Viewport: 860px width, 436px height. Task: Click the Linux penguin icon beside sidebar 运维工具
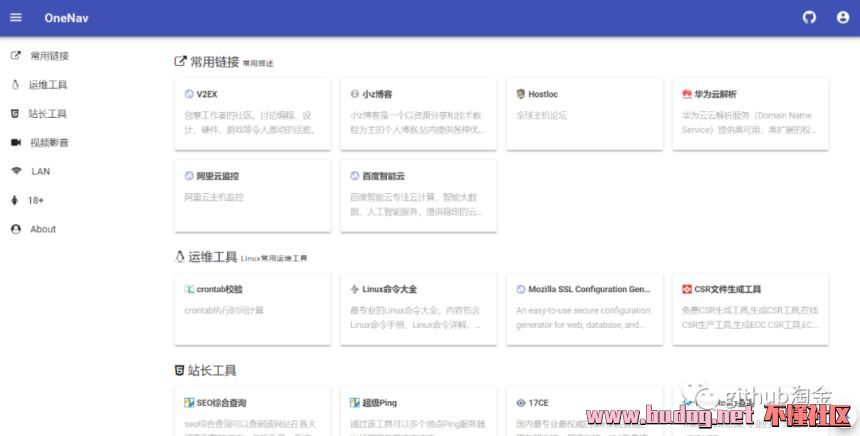coord(15,84)
